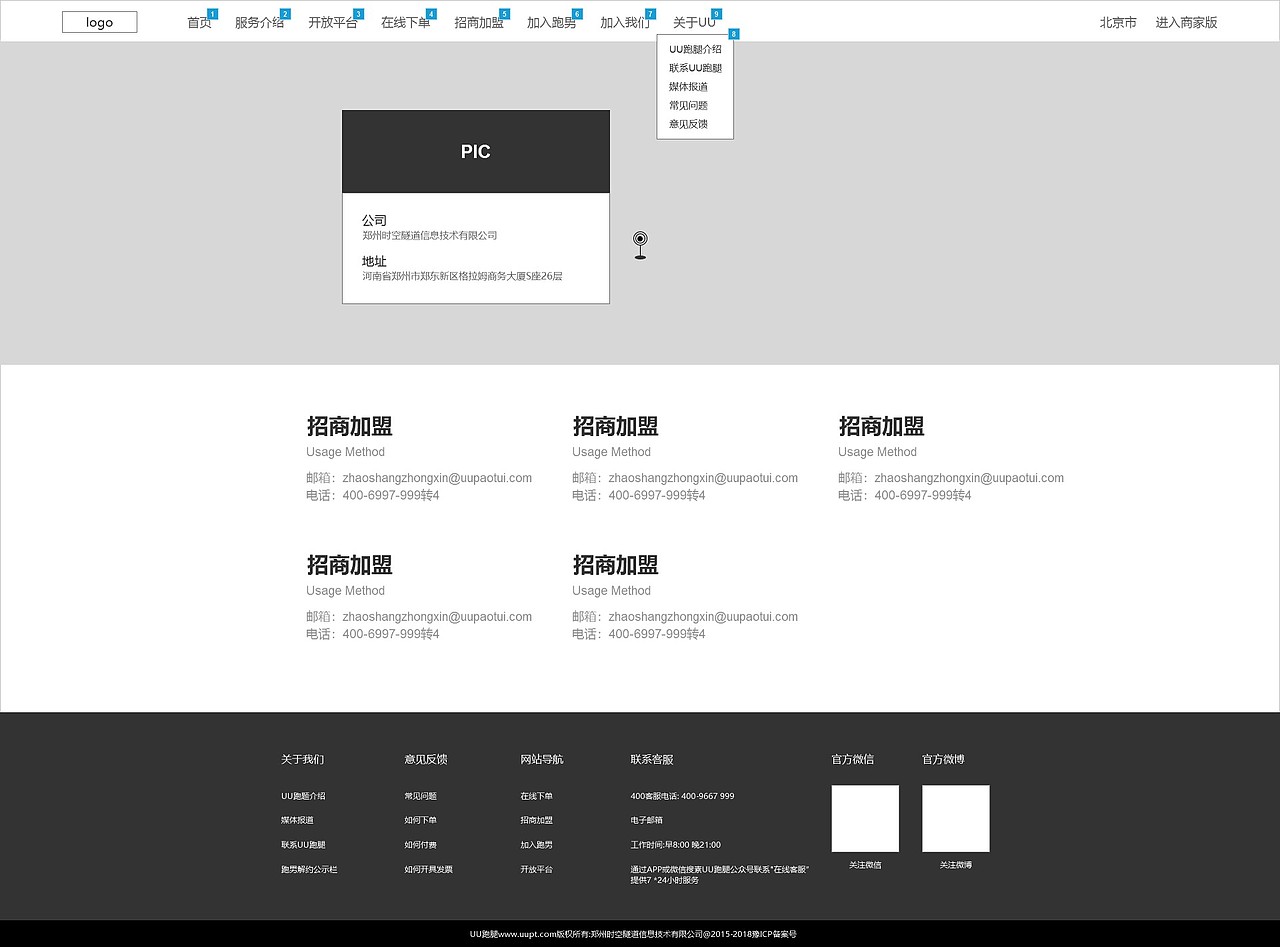Click the 关于我们 footer heading
This screenshot has height=947, width=1280.
[302, 759]
